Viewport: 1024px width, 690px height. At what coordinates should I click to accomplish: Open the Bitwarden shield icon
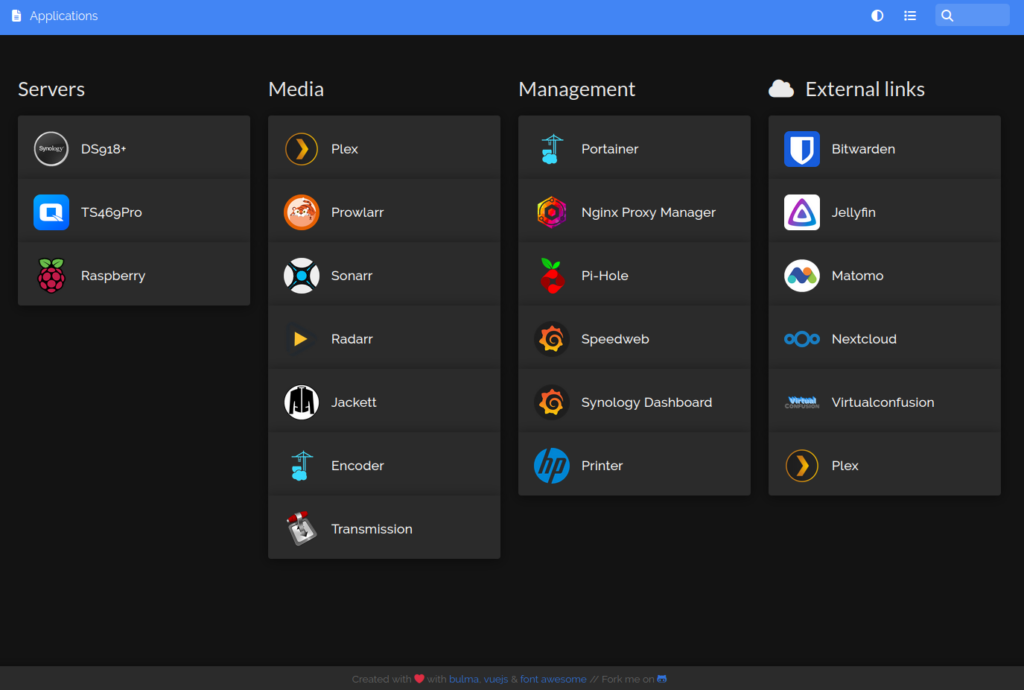coord(801,149)
